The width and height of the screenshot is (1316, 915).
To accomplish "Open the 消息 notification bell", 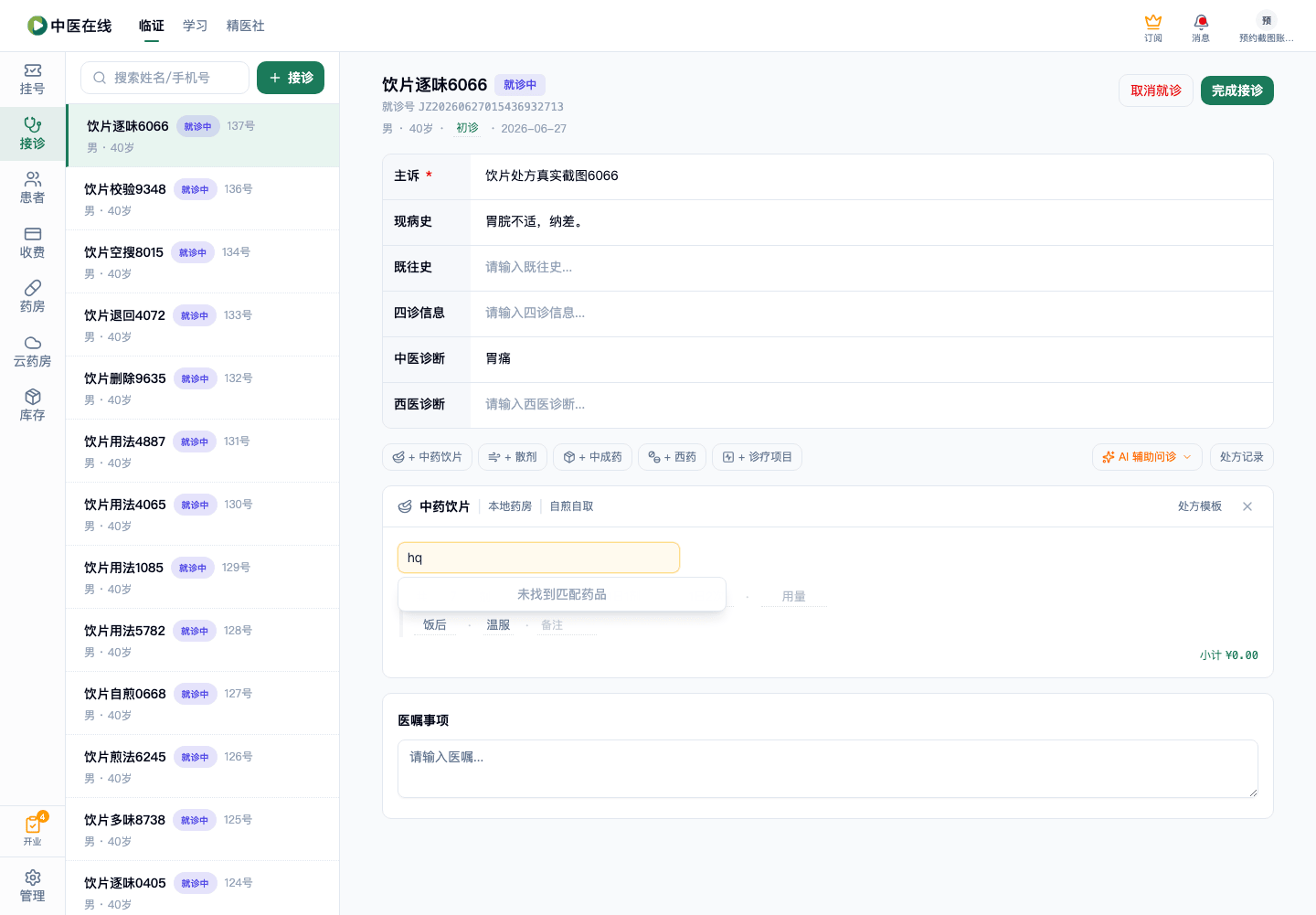I will click(1201, 27).
